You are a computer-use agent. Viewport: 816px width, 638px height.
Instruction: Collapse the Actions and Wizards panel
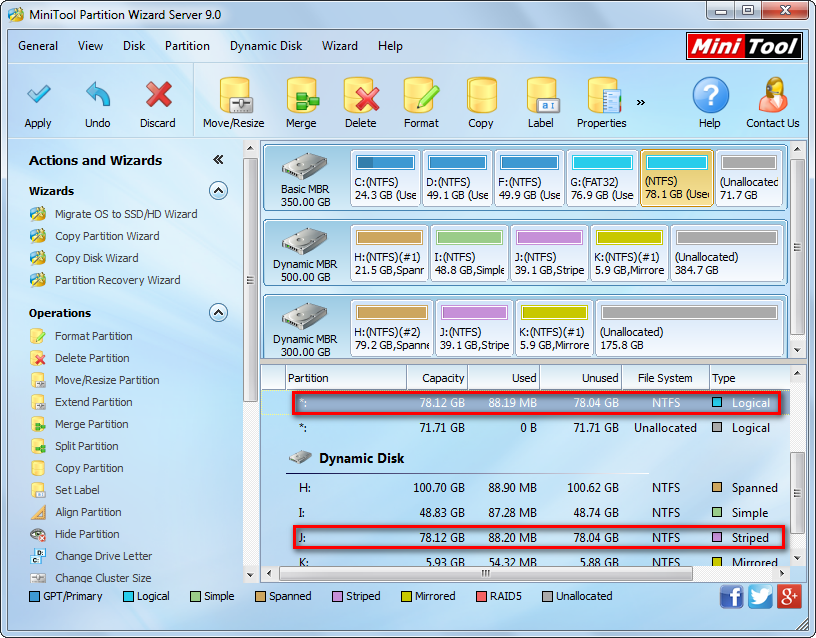tap(219, 160)
